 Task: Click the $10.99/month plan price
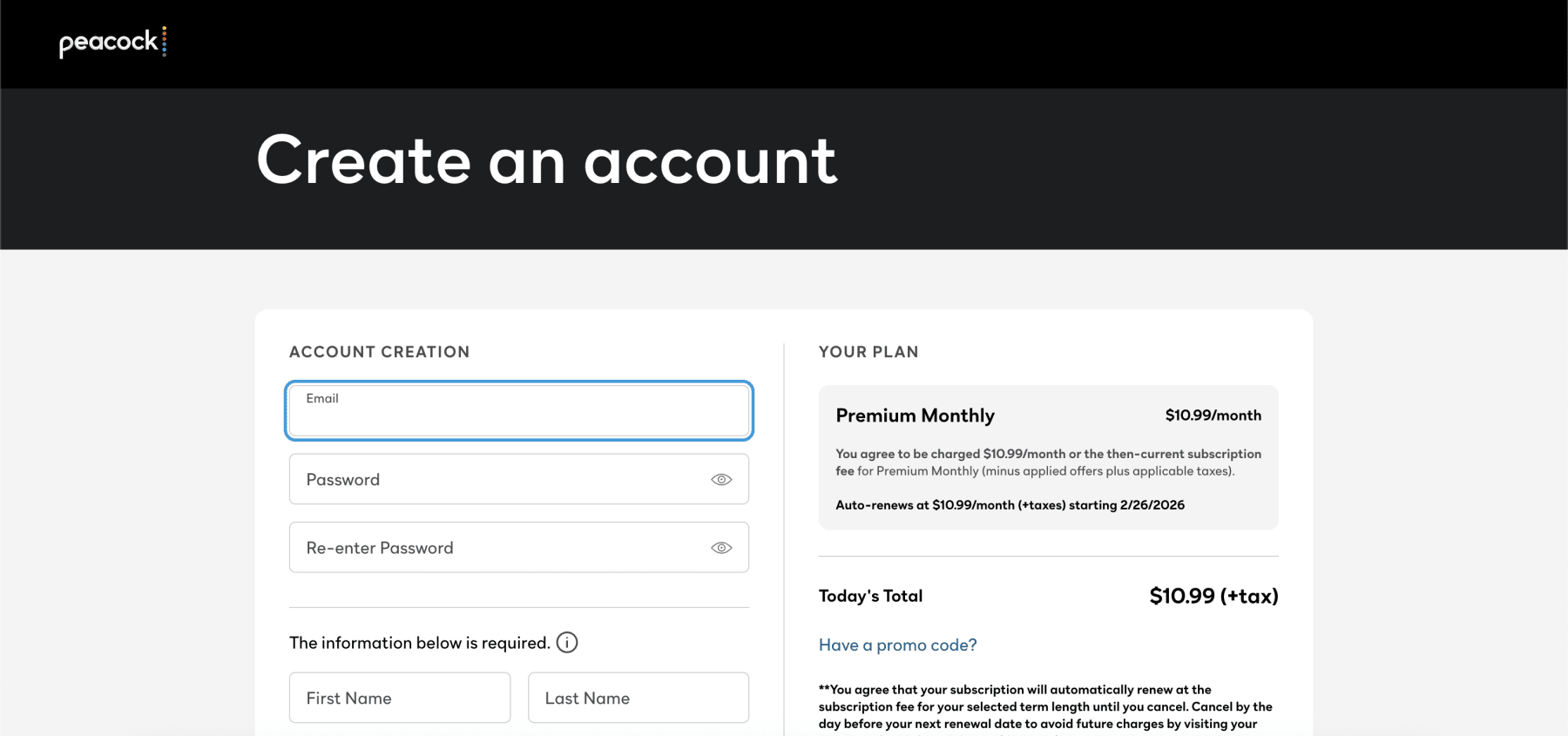pyautogui.click(x=1213, y=415)
